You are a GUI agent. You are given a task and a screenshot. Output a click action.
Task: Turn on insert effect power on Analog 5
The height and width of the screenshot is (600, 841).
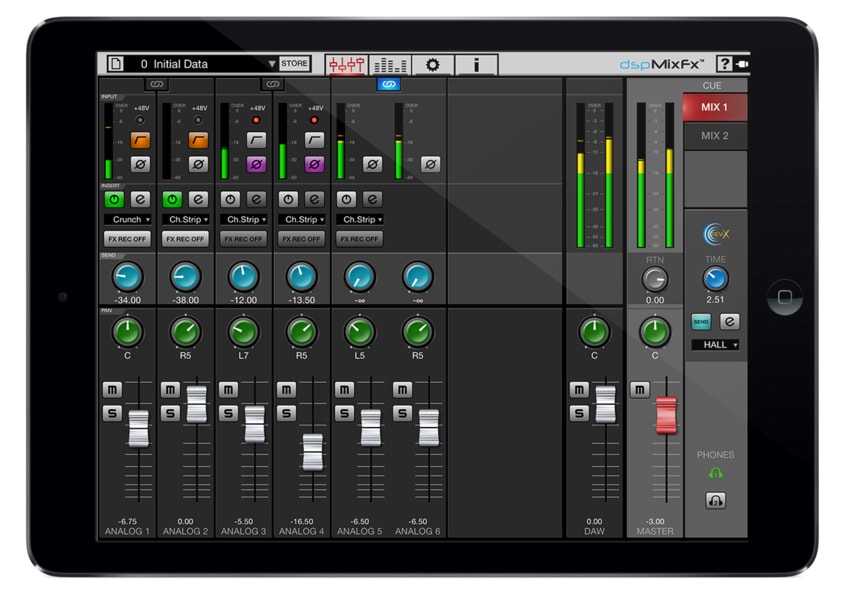coord(346,199)
